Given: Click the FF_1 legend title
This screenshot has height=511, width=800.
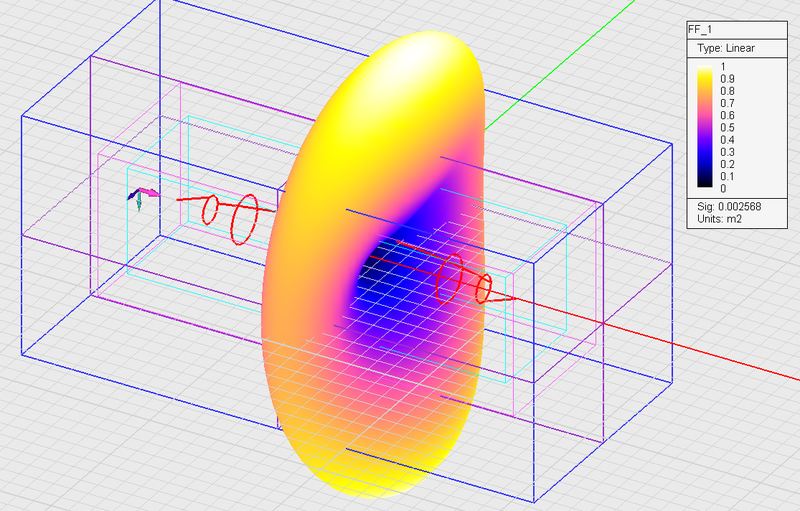Looking at the screenshot, I should coord(699,30).
